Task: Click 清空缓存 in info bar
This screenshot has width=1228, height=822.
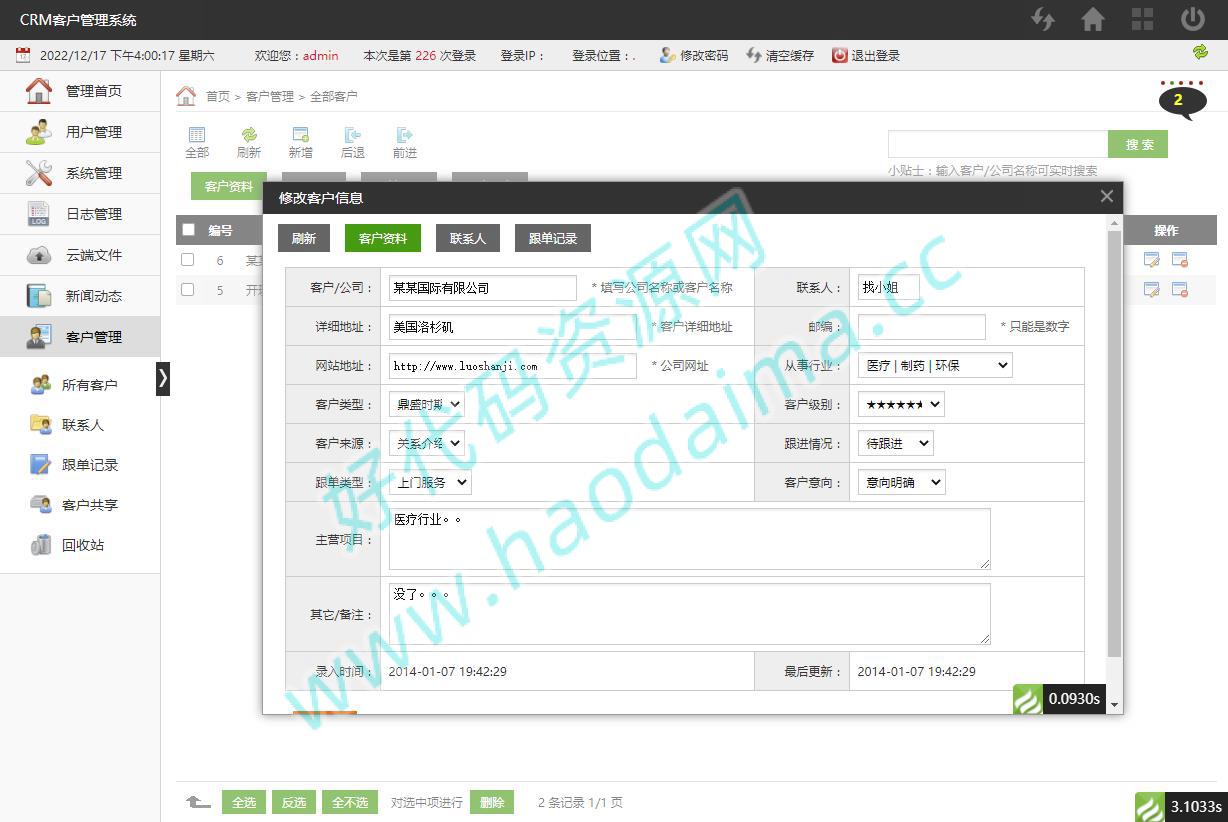Action: [x=780, y=55]
